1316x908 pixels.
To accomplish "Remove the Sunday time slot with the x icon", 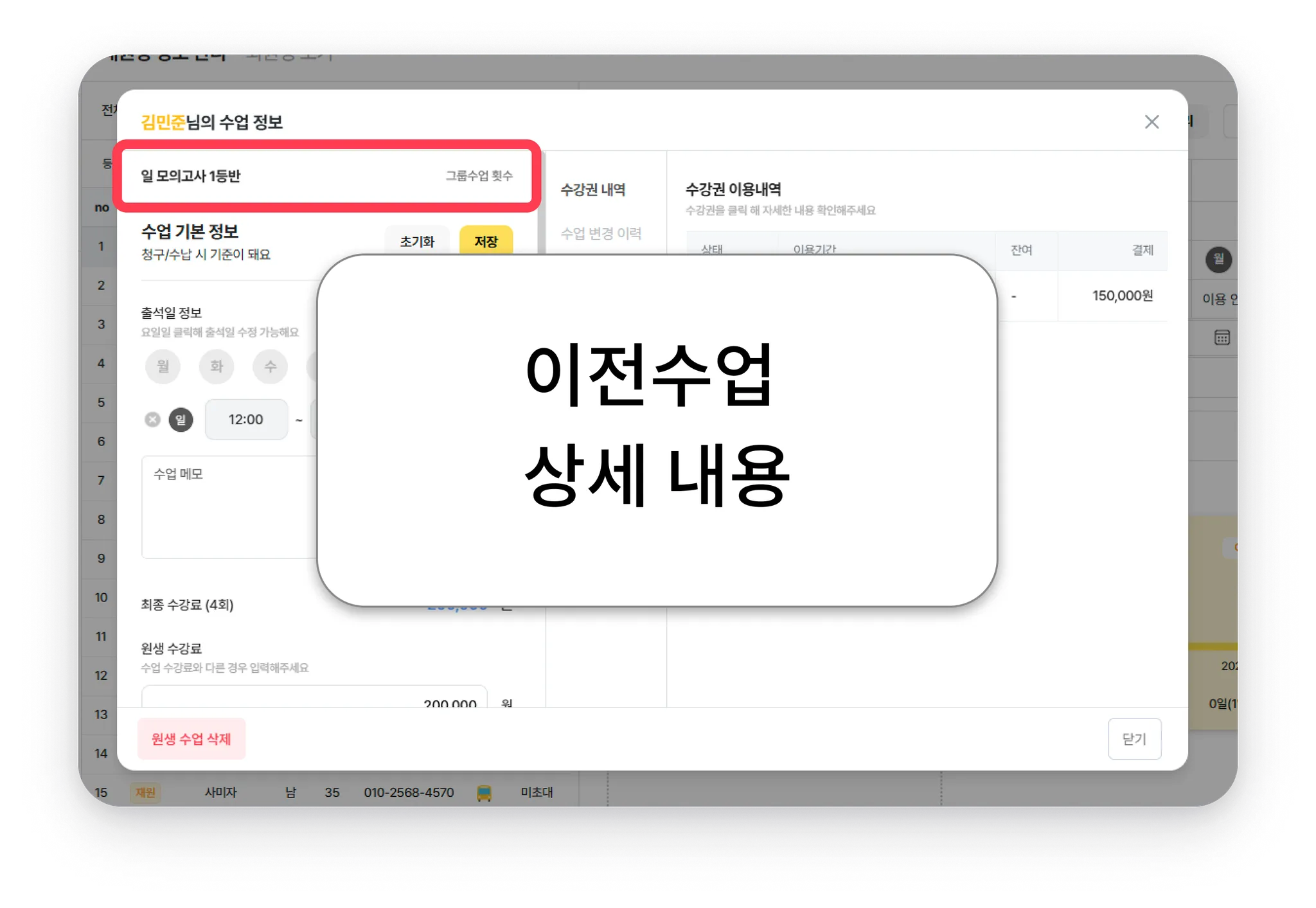I will [x=152, y=420].
